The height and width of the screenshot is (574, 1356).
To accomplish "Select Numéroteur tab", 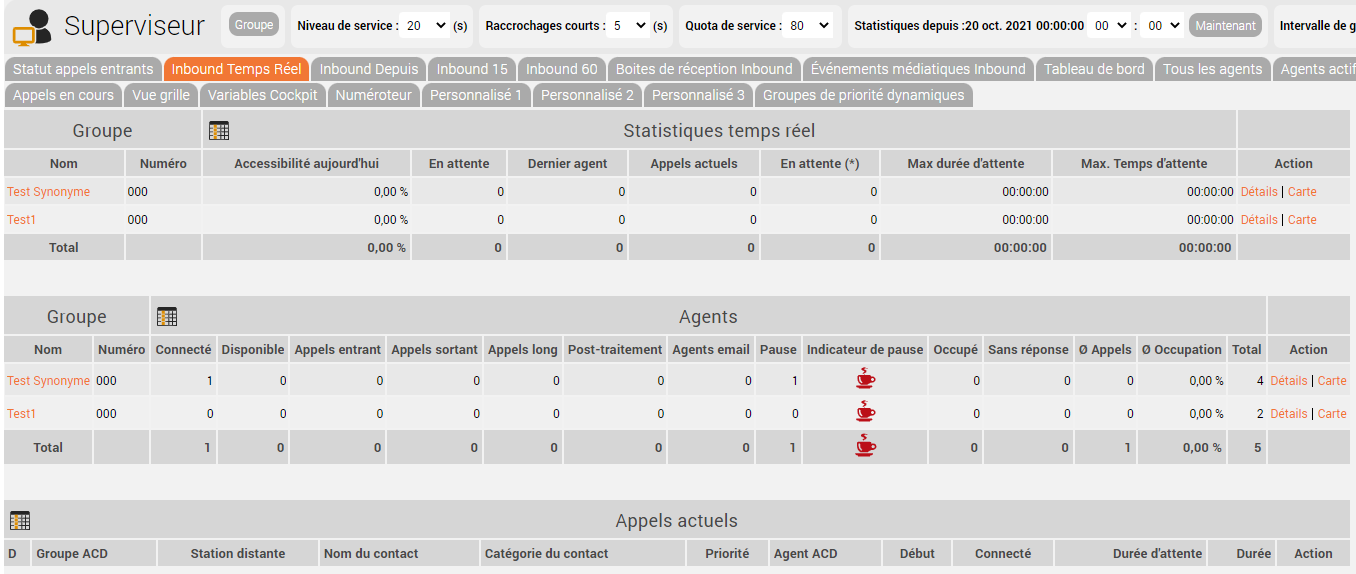I will 373,95.
